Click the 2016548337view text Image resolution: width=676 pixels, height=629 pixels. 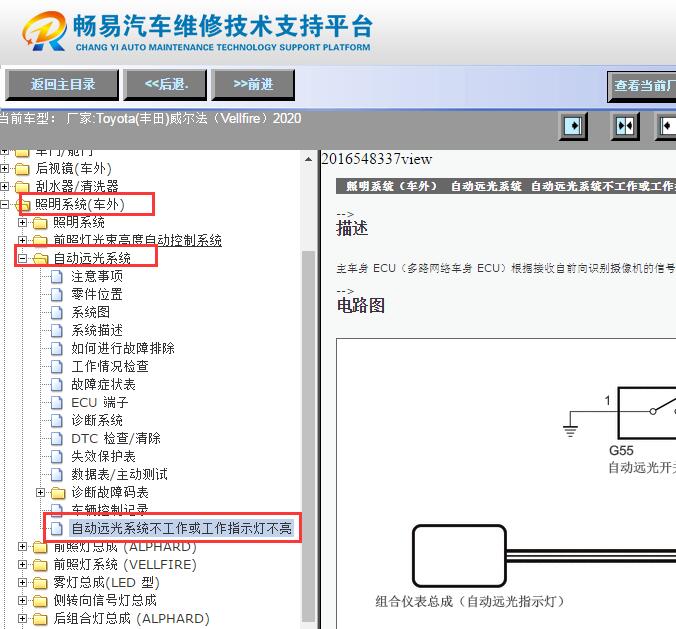coord(376,159)
